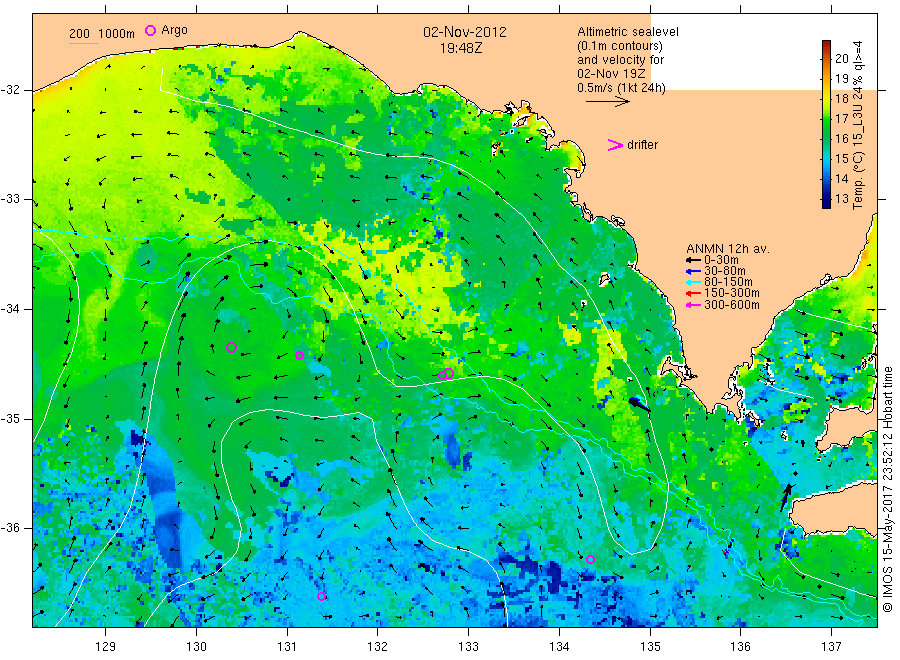The width and height of the screenshot is (900, 660).
Task: Select the thick ANMN current arrow near 136.5E
Action: pos(785,497)
